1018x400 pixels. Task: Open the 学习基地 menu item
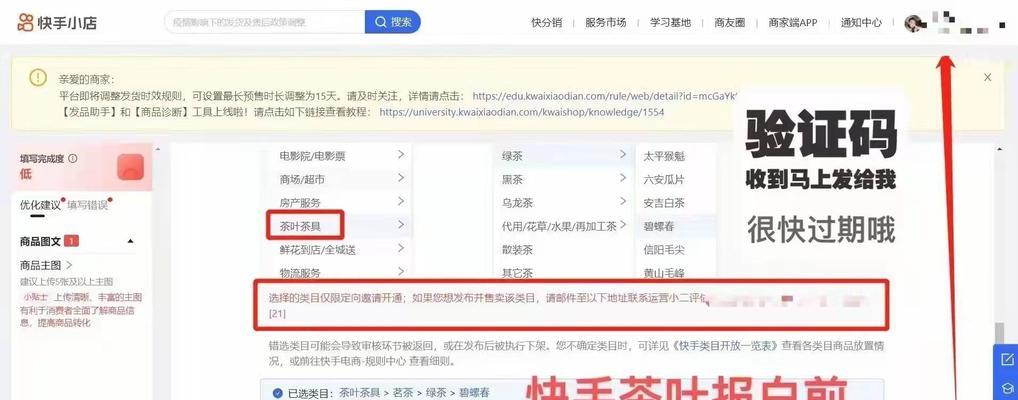671,23
